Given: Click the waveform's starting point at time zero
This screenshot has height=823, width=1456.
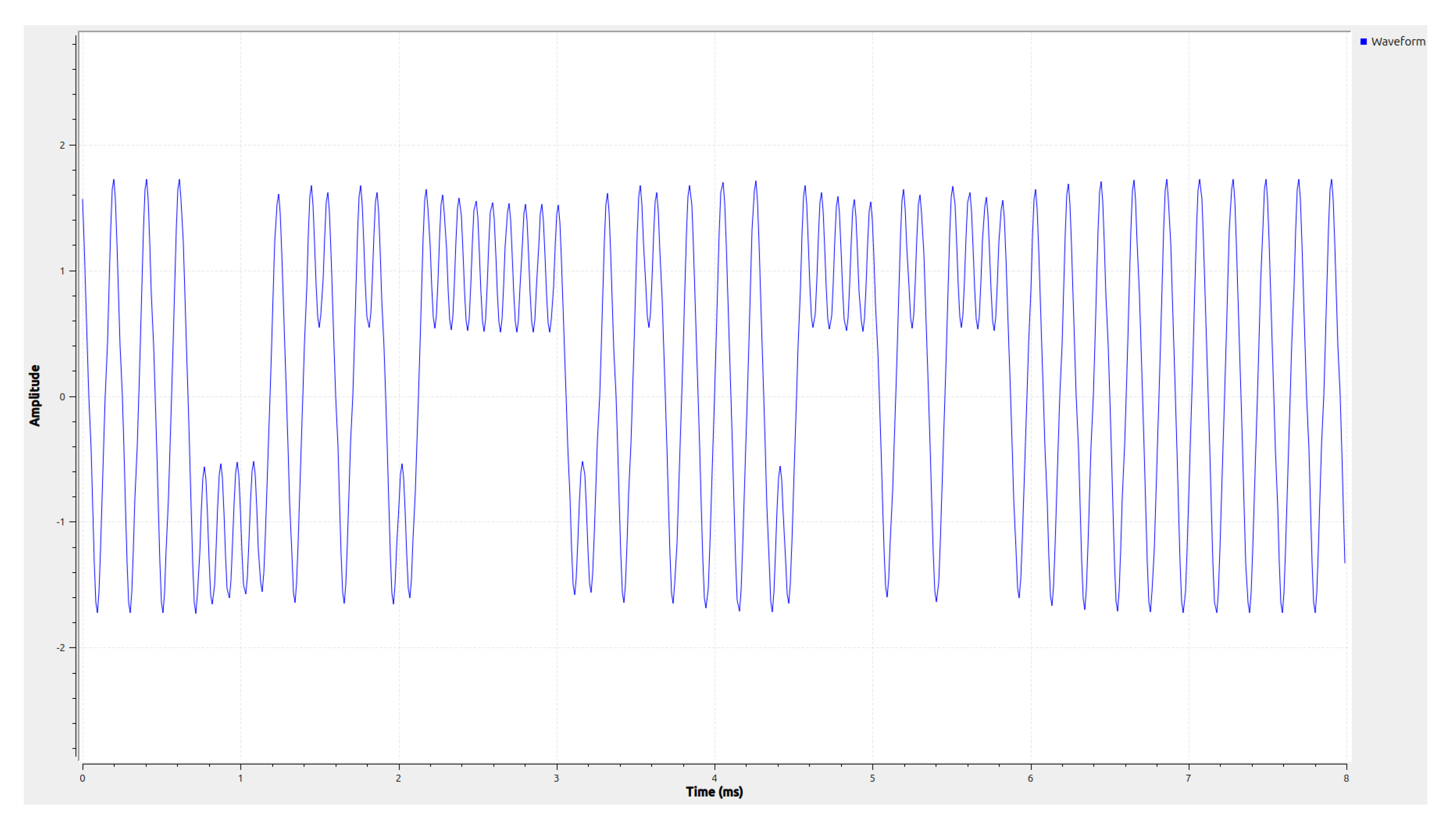Looking at the screenshot, I should 82,199.
